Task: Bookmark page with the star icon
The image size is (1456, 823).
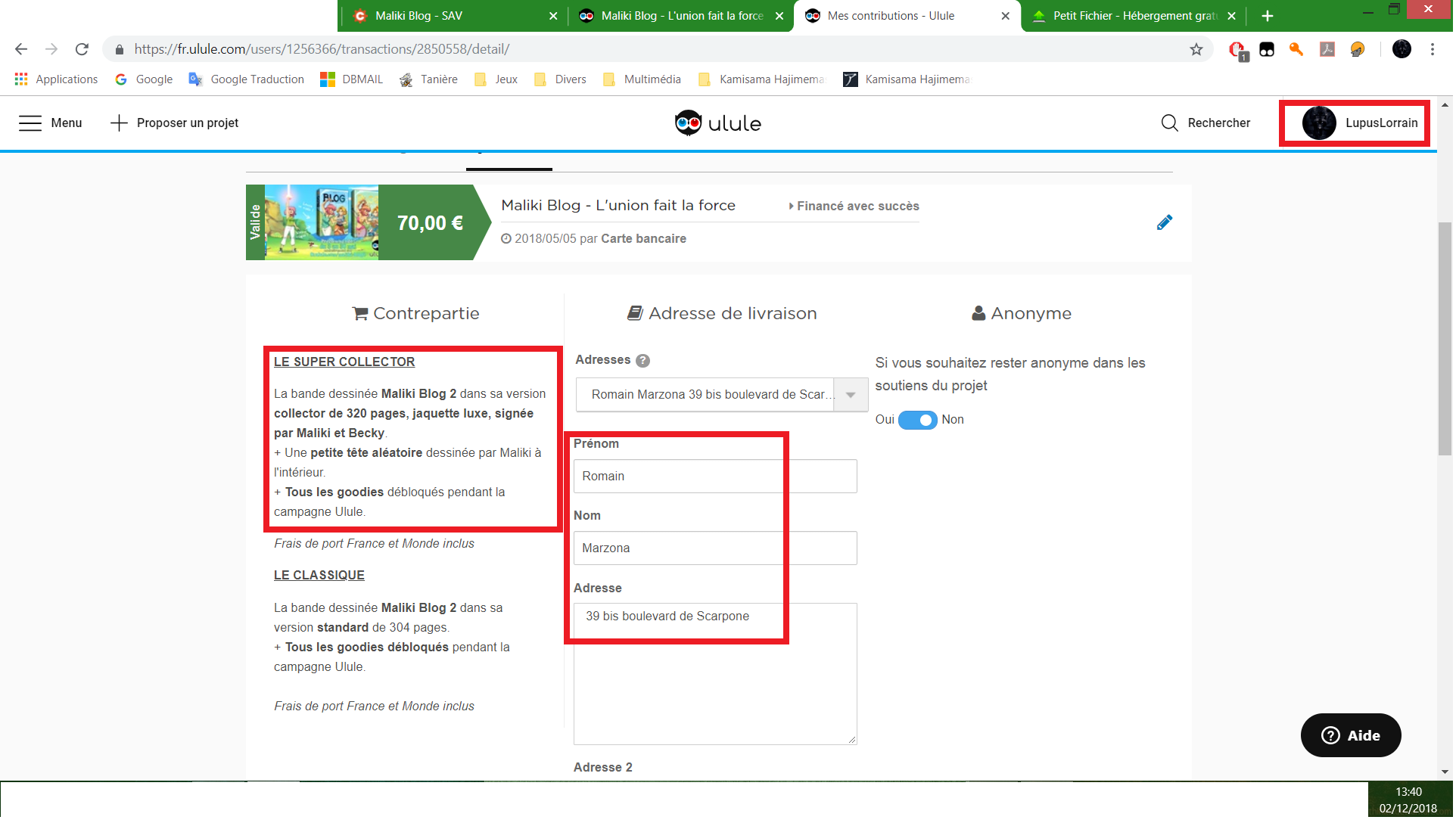Action: click(1198, 49)
